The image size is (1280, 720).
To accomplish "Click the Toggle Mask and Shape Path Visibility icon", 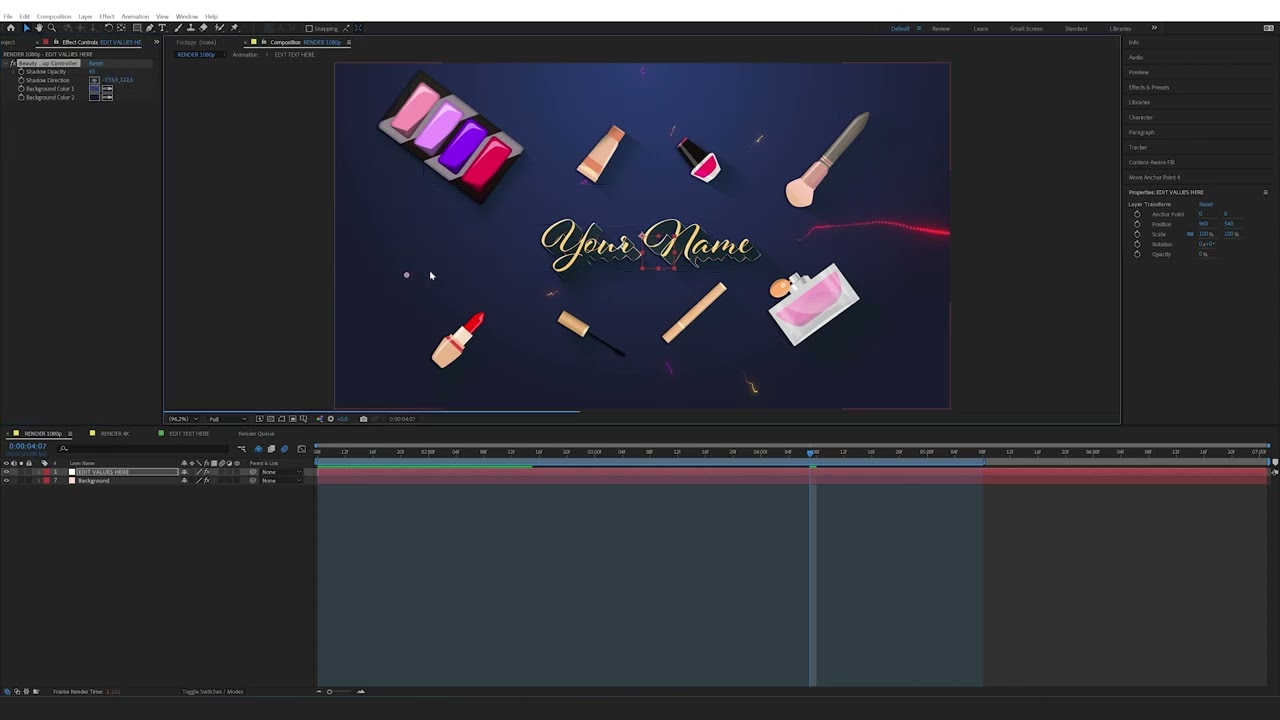I will (281, 419).
